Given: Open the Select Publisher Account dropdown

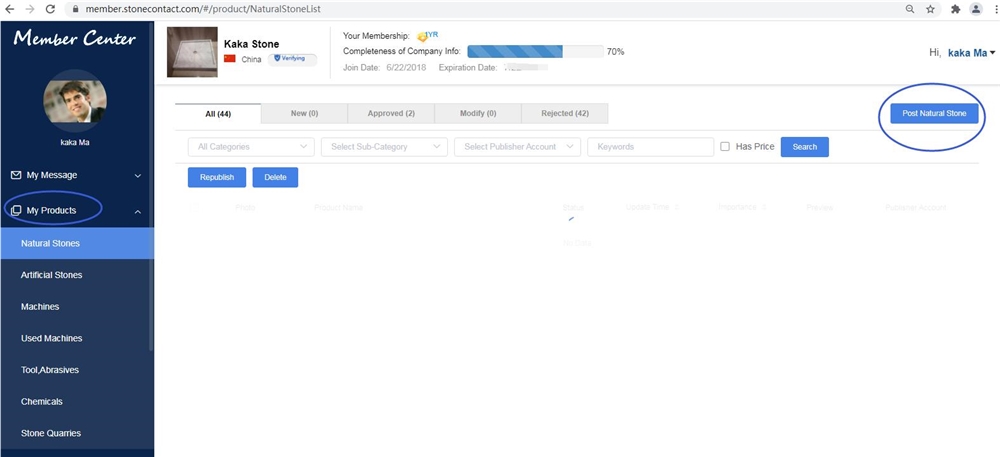Looking at the screenshot, I should [517, 147].
